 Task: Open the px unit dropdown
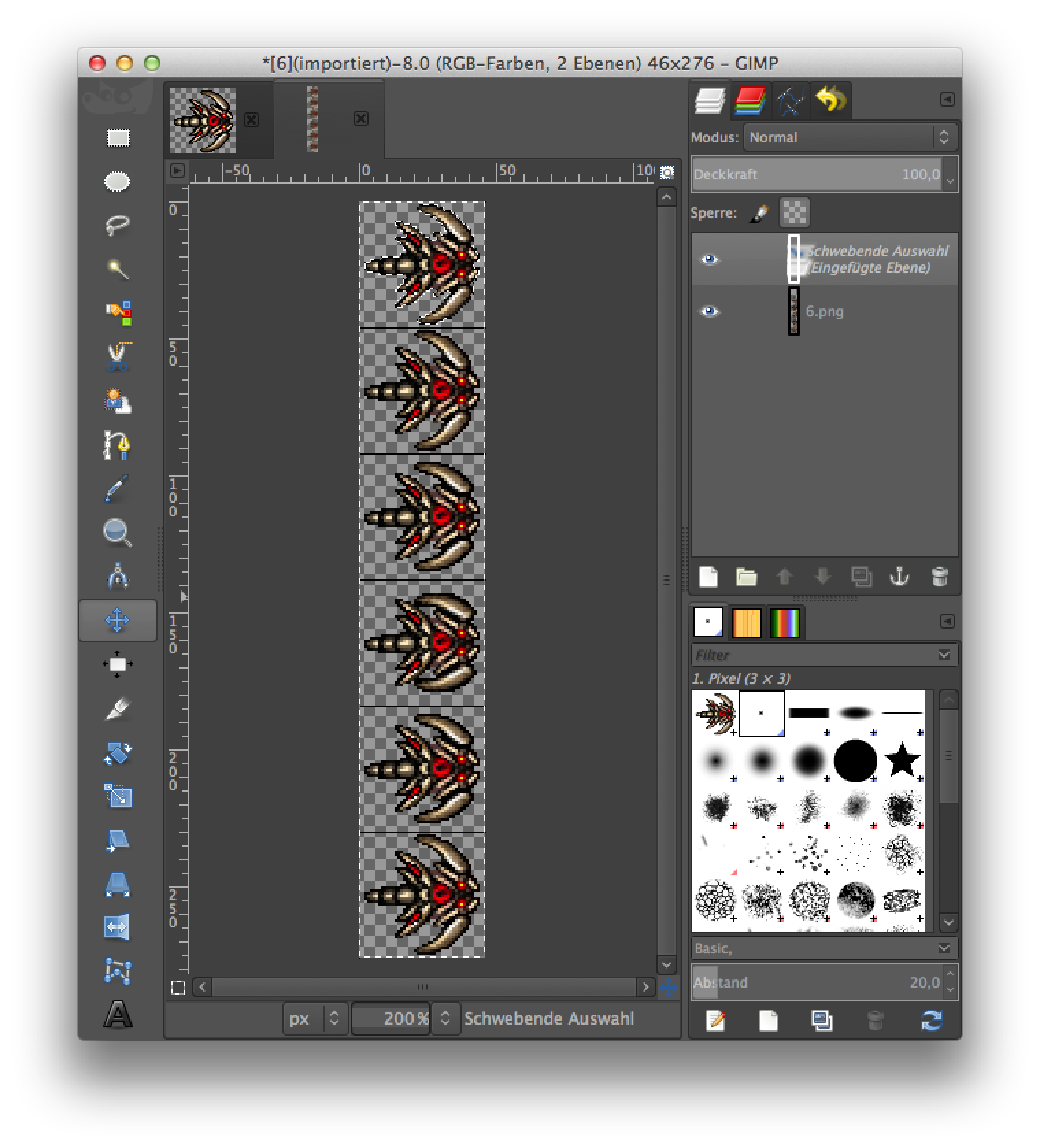coord(315,1019)
